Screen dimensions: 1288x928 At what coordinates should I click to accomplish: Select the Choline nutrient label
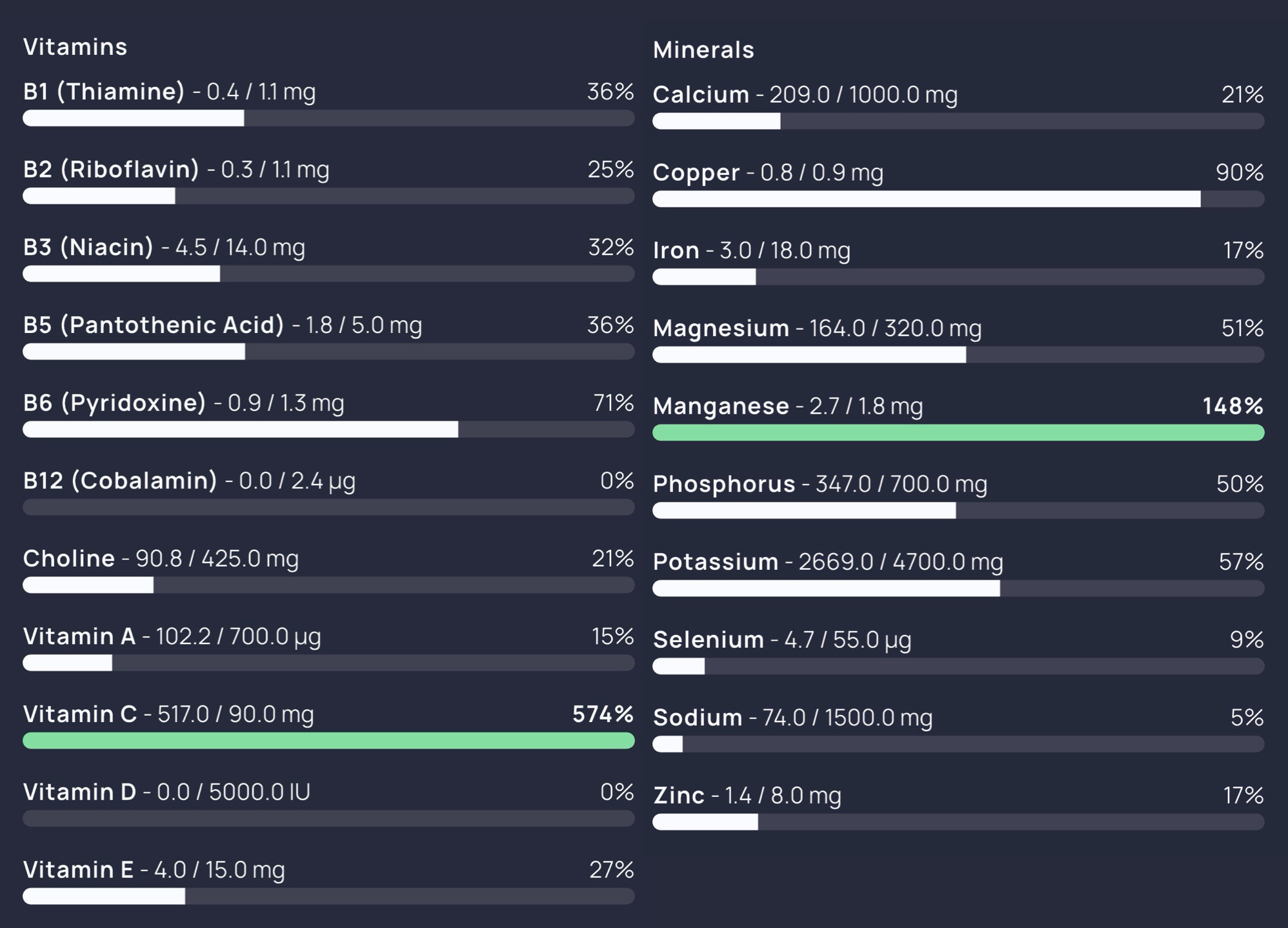69,558
